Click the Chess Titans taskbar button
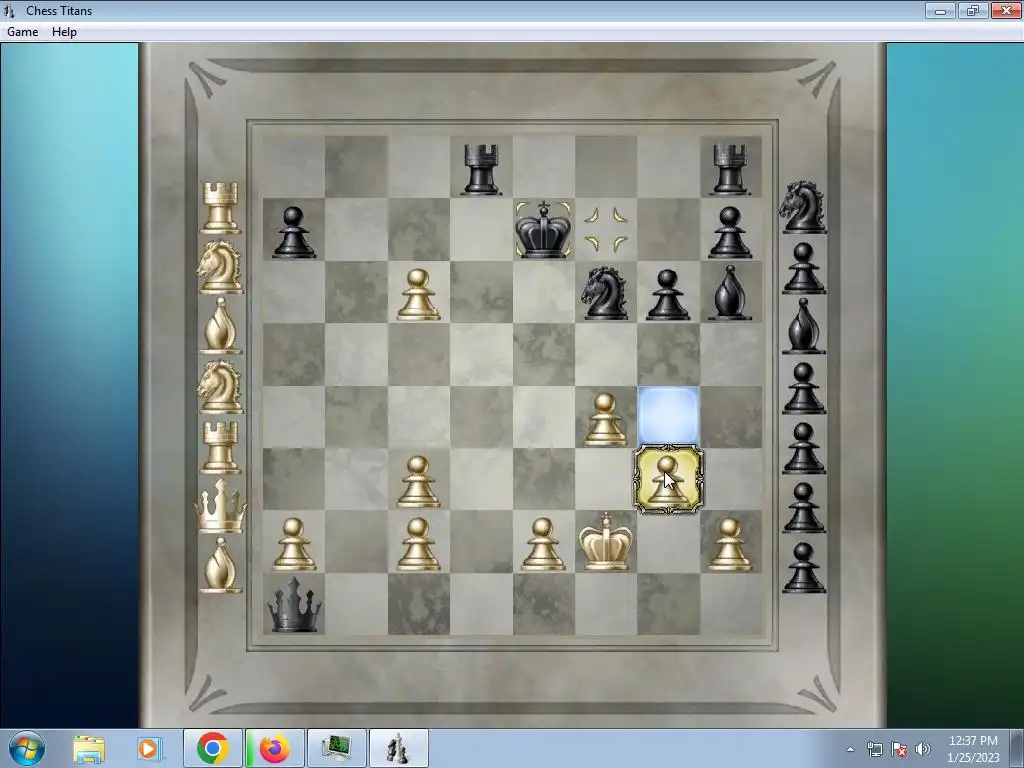Image resolution: width=1024 pixels, height=768 pixels. [398, 748]
